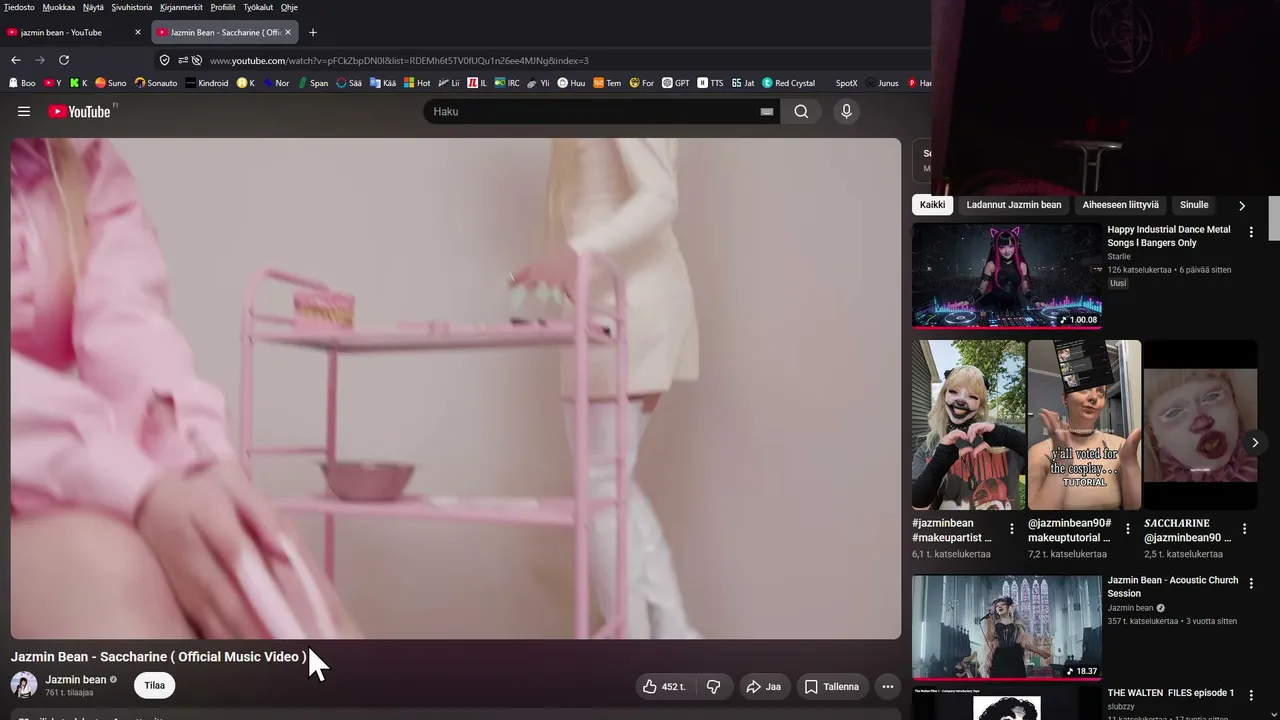Open the YouTube hamburger guide menu

pyautogui.click(x=24, y=112)
